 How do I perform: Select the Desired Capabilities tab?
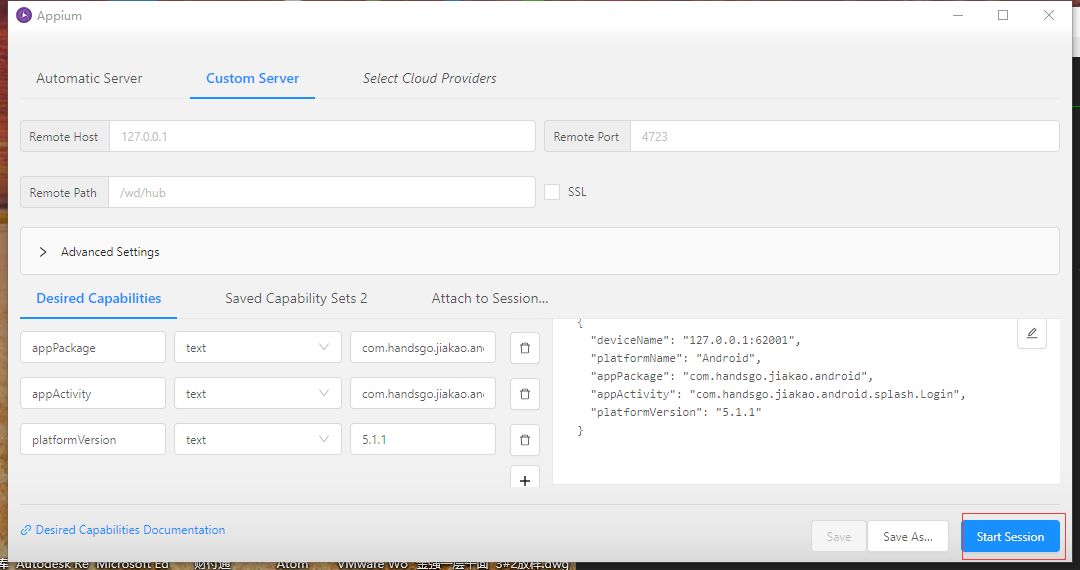tap(98, 298)
